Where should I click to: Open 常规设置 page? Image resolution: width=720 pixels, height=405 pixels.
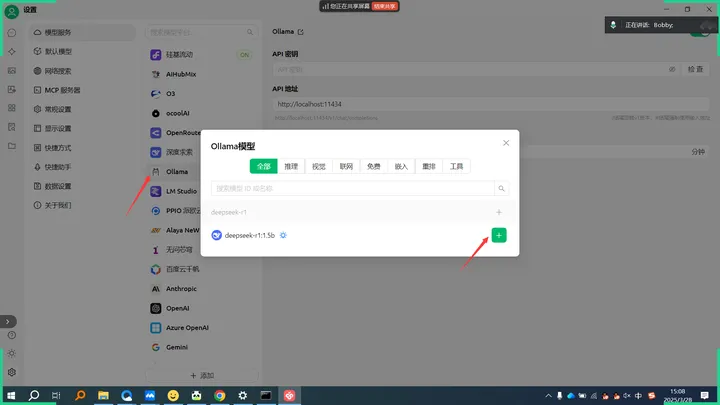pos(83,109)
